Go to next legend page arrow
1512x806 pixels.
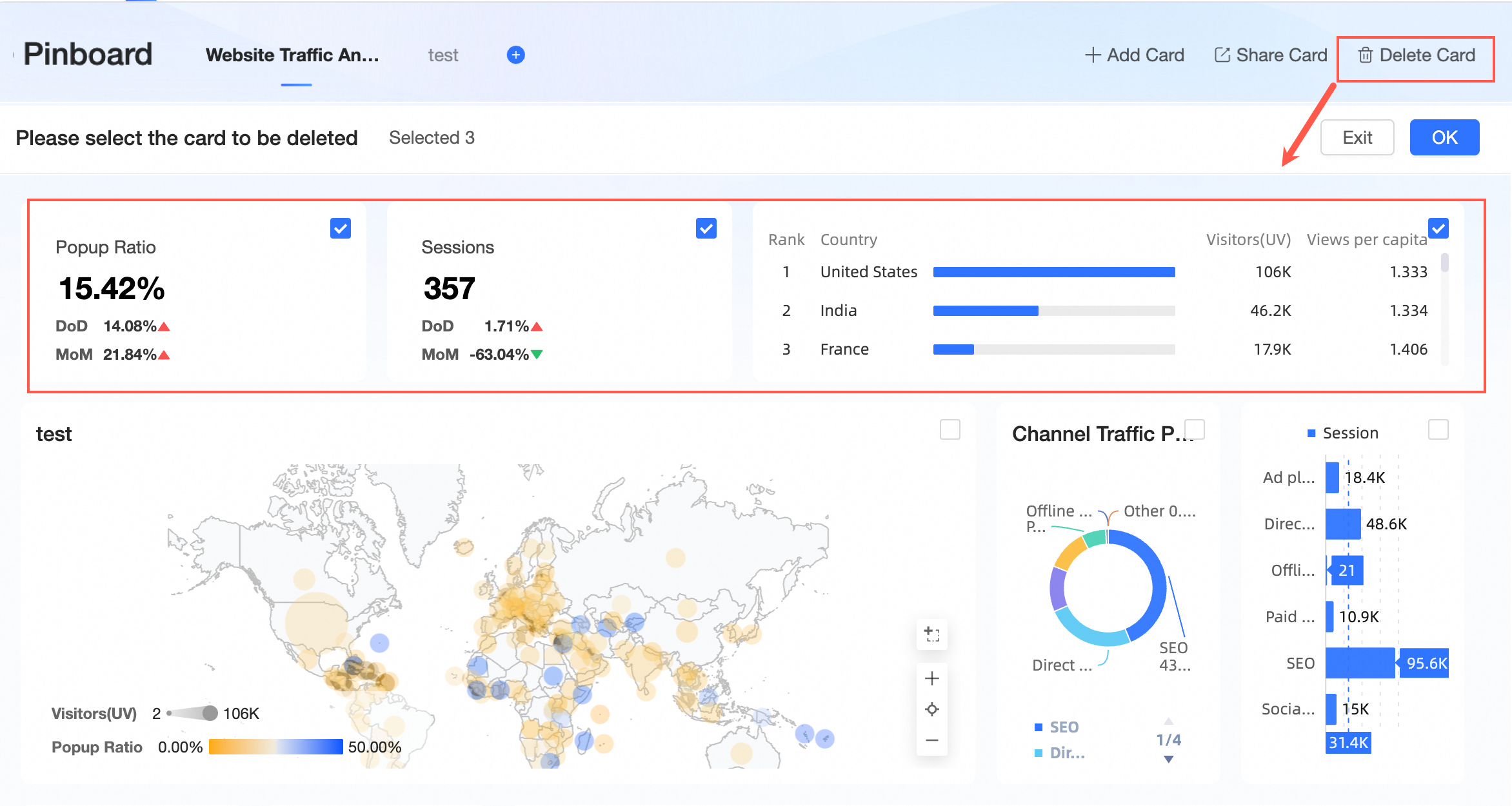(1168, 759)
